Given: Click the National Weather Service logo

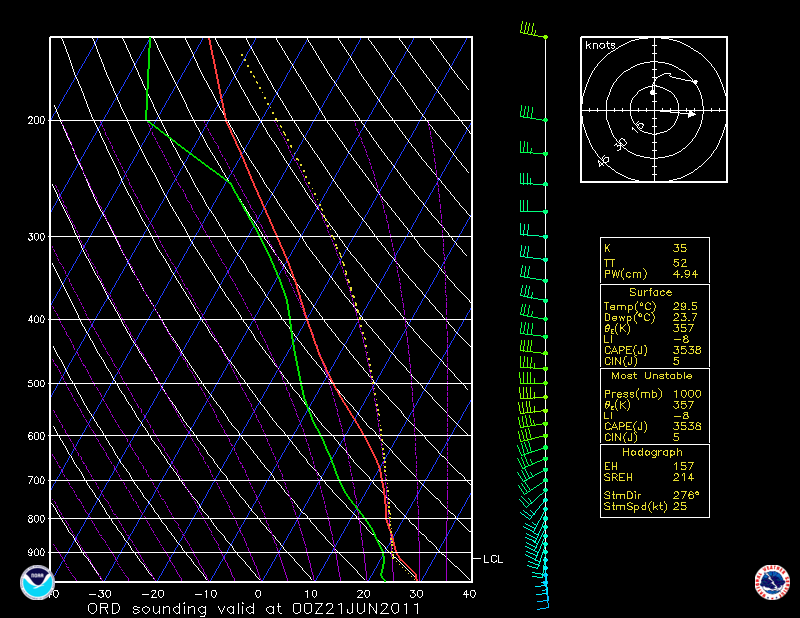Looking at the screenshot, I should pos(772,582).
